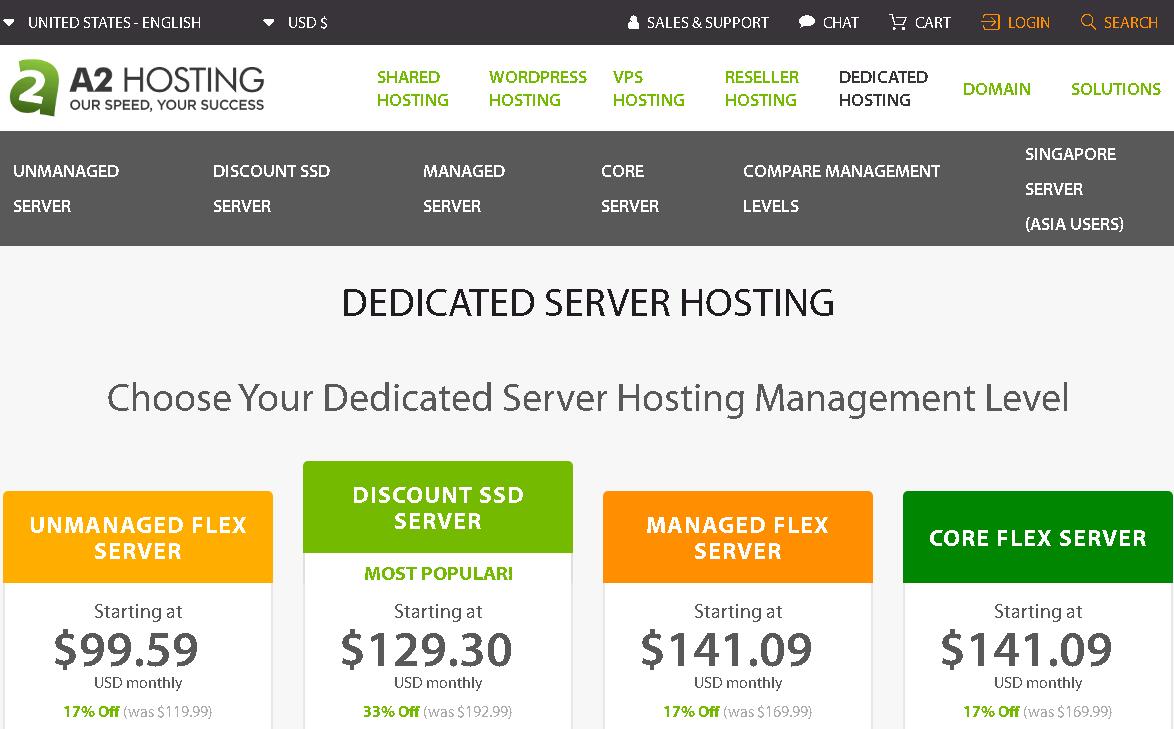The image size is (1174, 729).
Task: Open Singapore Server (Asia Users) link
Action: 1074,189
